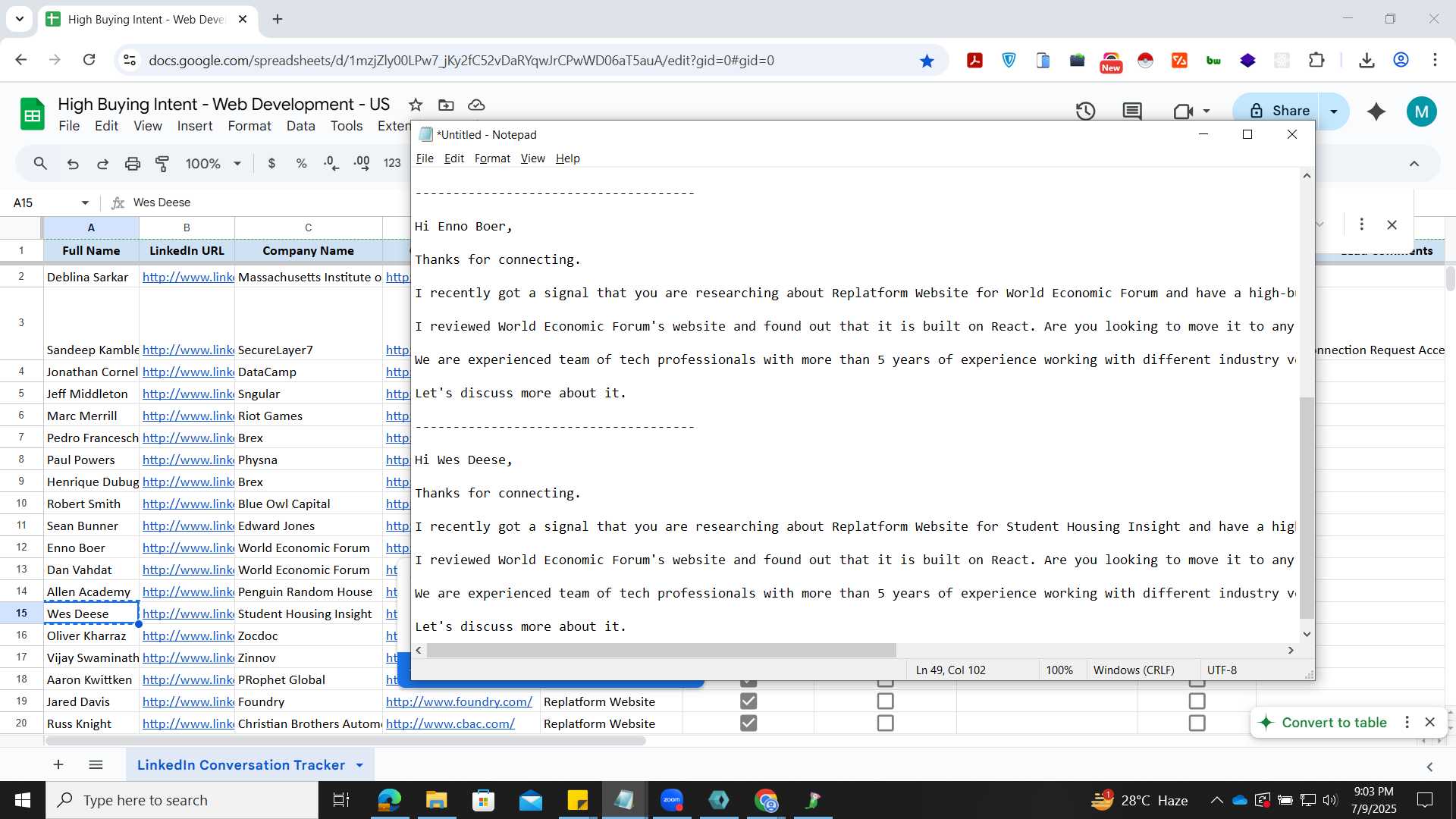Undo the last action in Sheets
This screenshot has height=819, width=1456.
click(x=73, y=163)
